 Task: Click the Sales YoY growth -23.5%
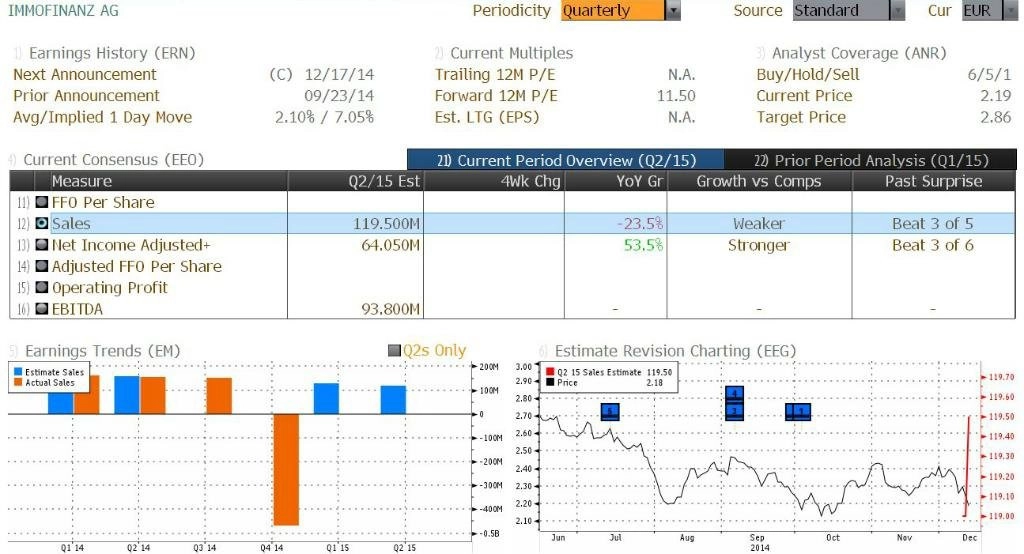tap(640, 223)
